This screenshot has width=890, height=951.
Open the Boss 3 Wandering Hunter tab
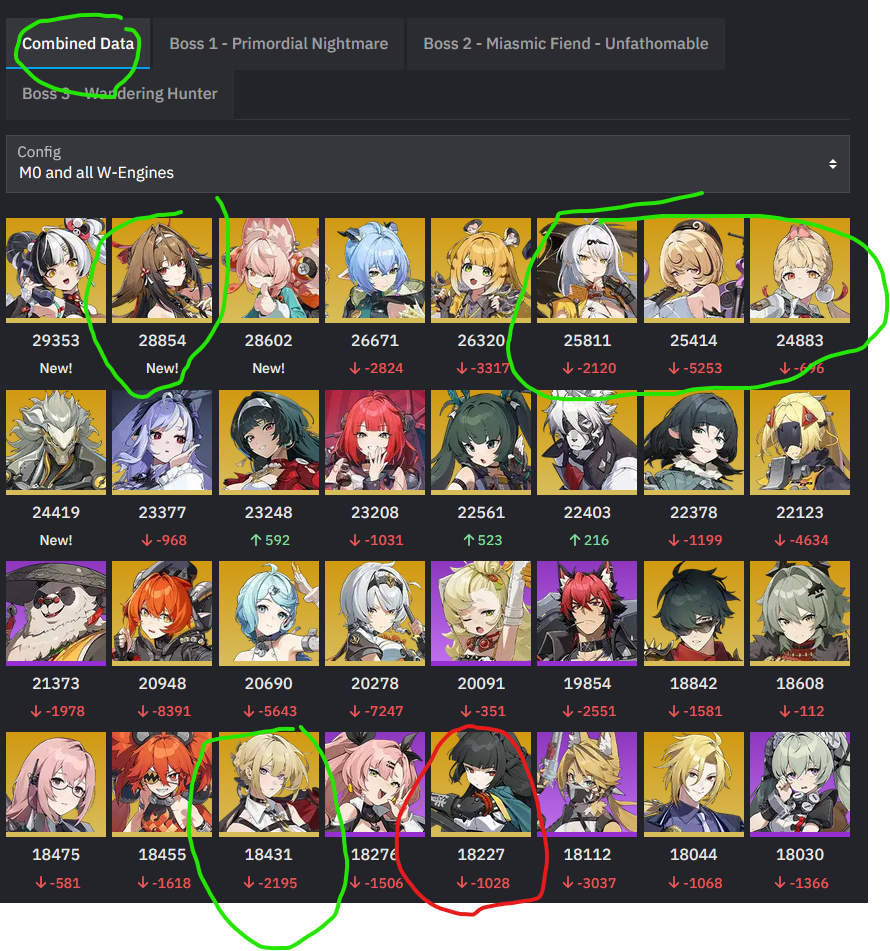(x=120, y=93)
